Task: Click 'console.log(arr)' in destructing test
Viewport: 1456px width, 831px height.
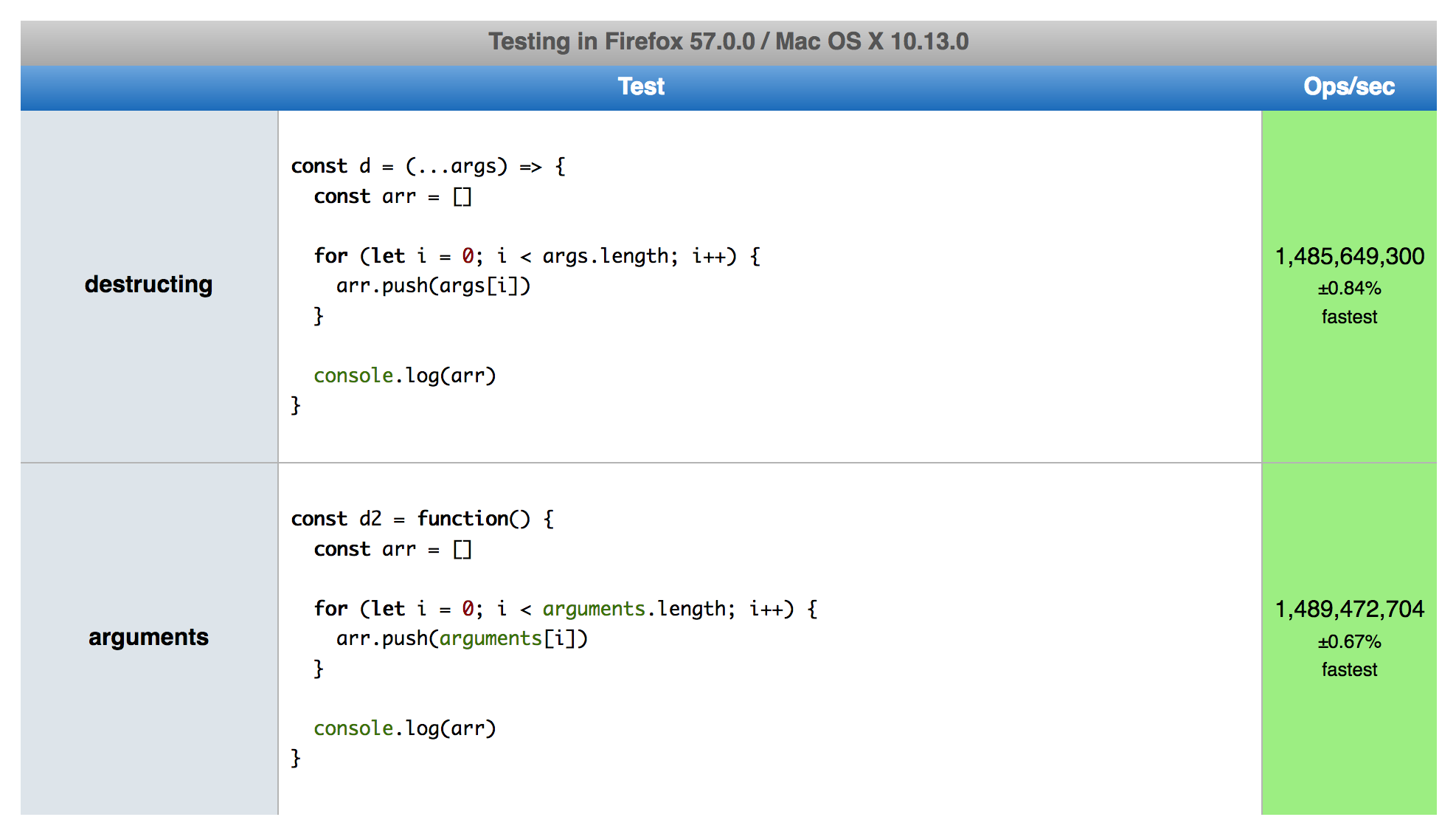Action: point(405,376)
